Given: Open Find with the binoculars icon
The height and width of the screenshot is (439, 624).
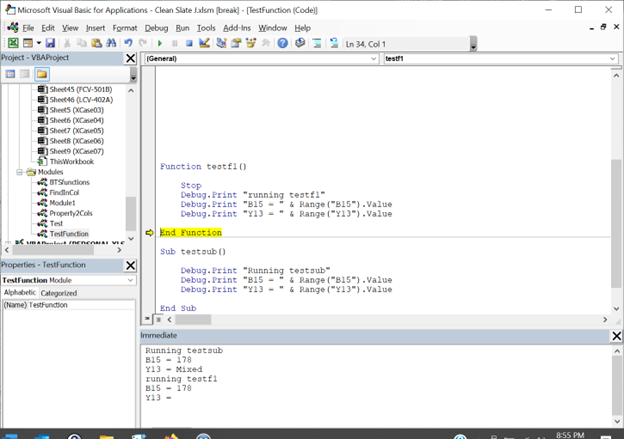Looking at the screenshot, I should 111,43.
